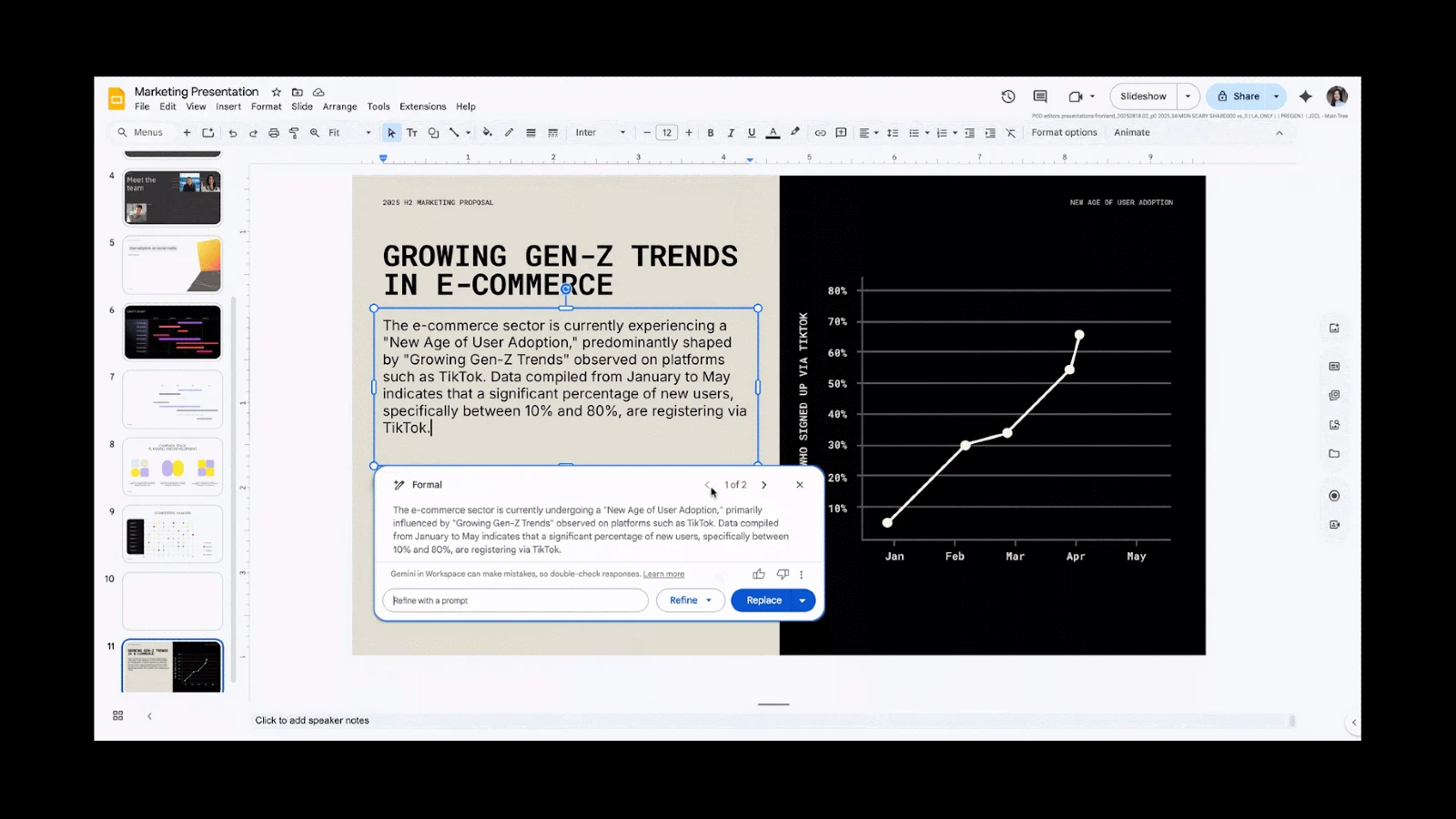Open the File menu

[142, 106]
